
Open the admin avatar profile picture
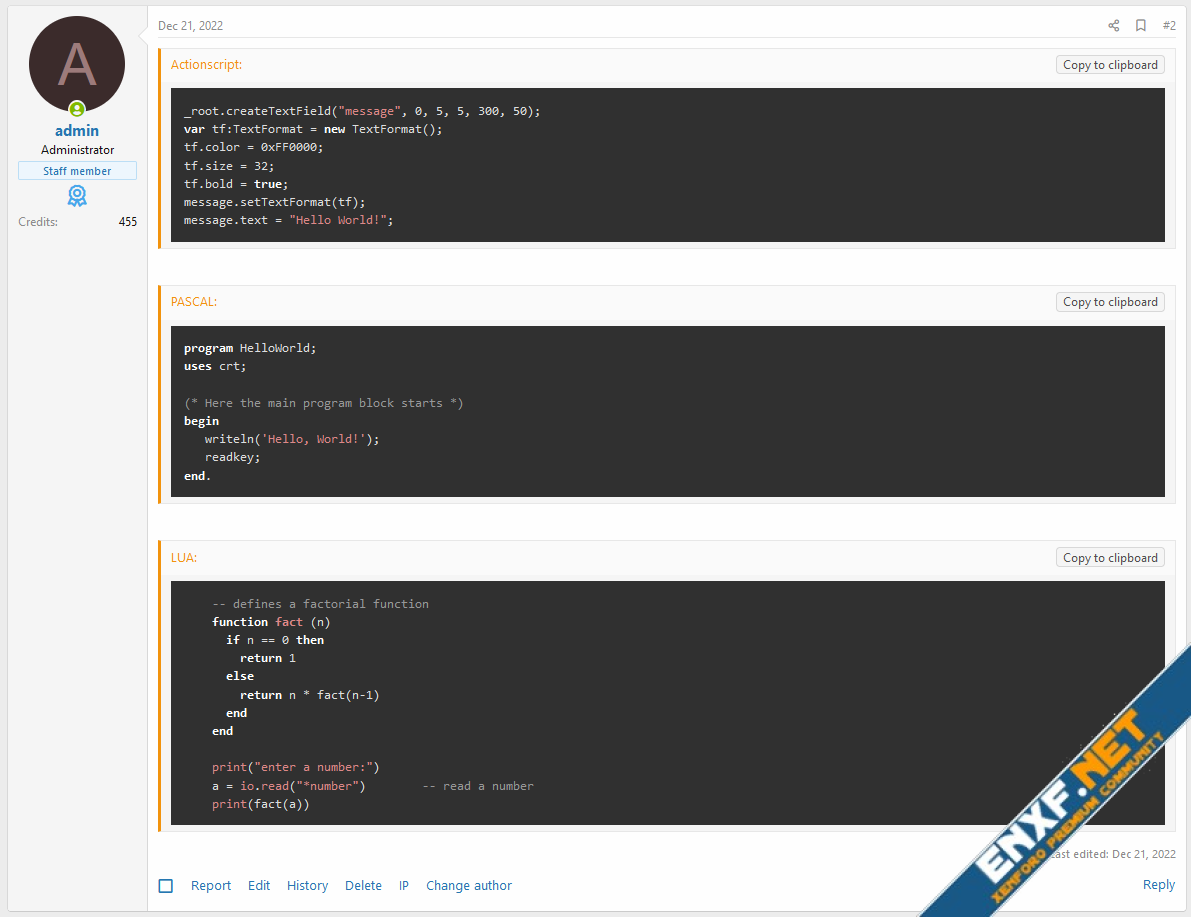point(77,64)
